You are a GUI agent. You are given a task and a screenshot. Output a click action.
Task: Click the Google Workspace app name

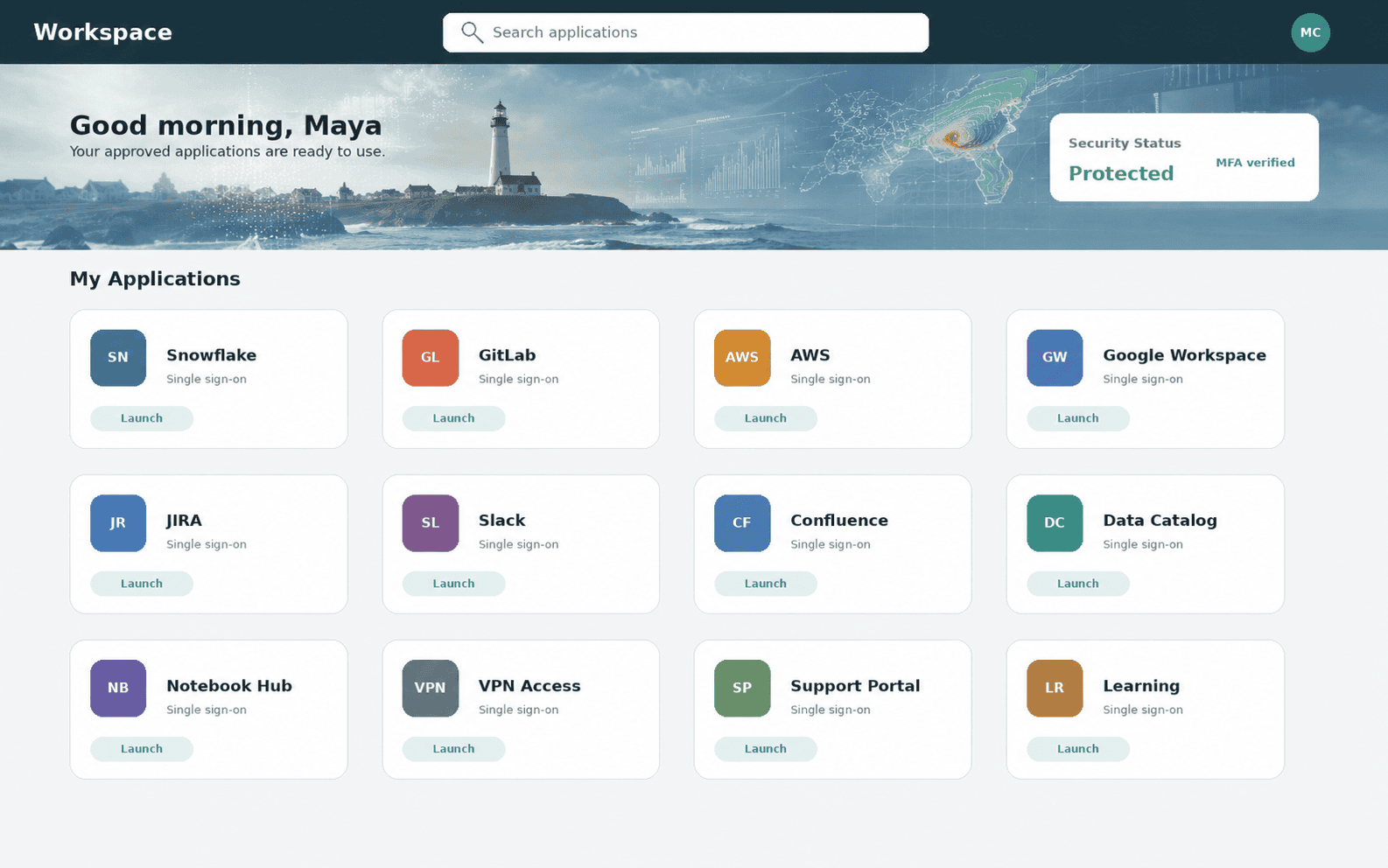tap(1184, 355)
